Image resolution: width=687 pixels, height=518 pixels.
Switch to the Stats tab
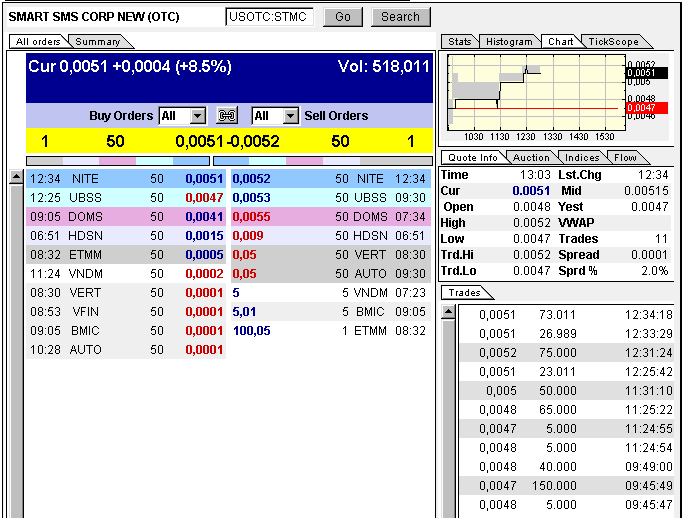(x=460, y=42)
